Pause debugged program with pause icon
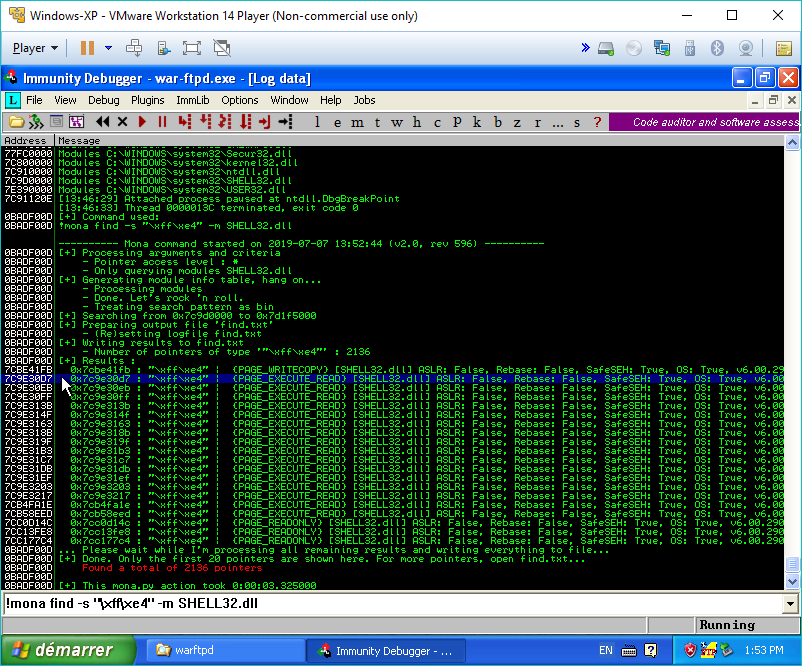The width and height of the screenshot is (802, 666). point(162,122)
